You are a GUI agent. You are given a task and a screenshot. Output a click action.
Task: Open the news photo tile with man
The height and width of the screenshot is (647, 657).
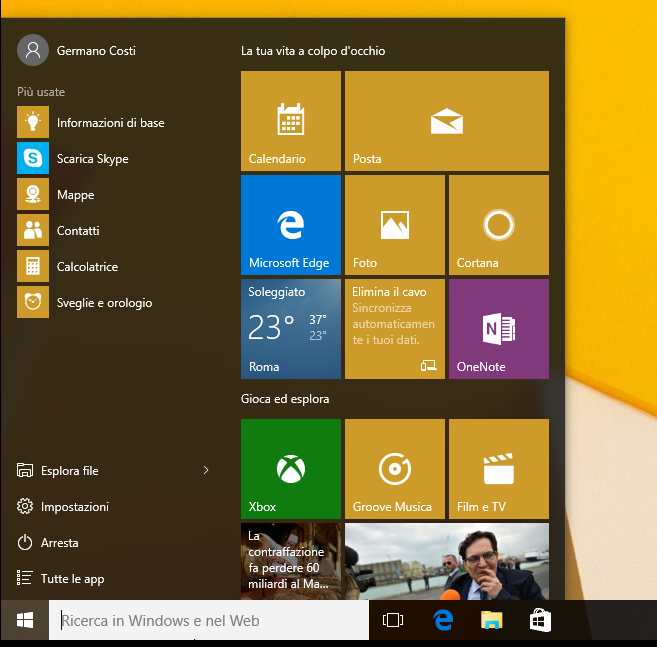(x=447, y=561)
